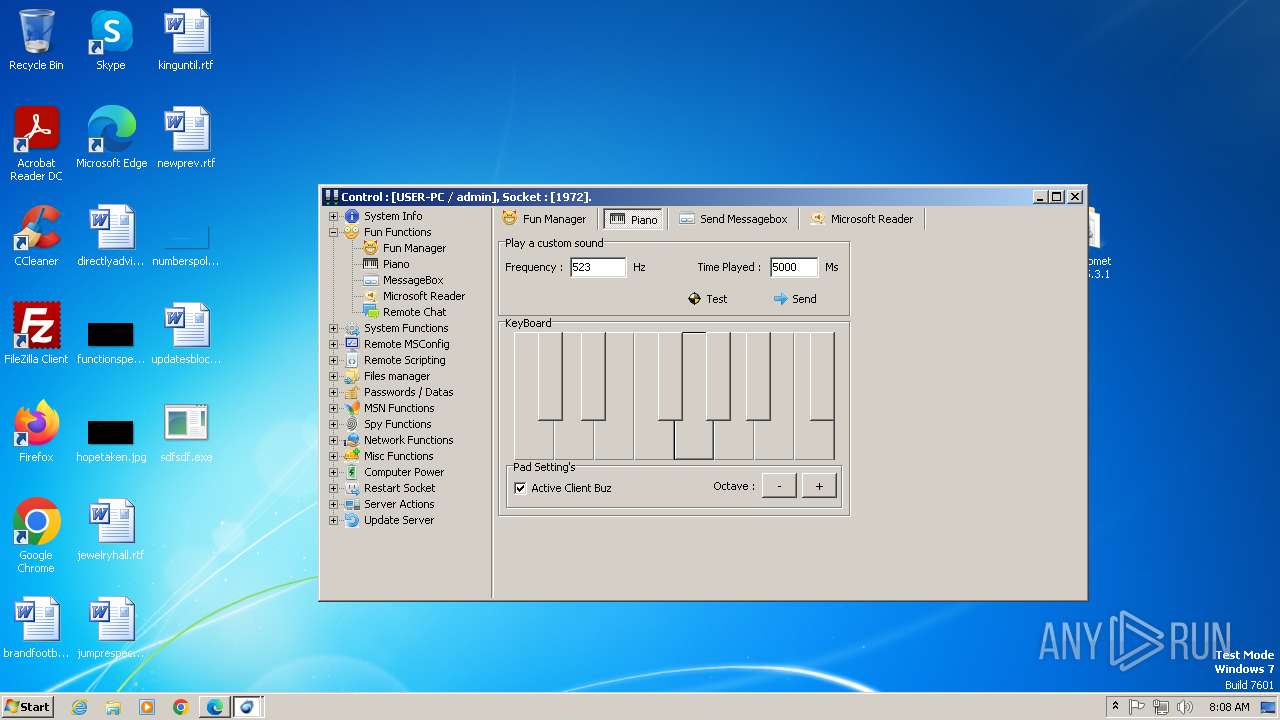The image size is (1280, 720).
Task: Open Acrobat Reader DC desktop shortcut
Action: pos(36,144)
